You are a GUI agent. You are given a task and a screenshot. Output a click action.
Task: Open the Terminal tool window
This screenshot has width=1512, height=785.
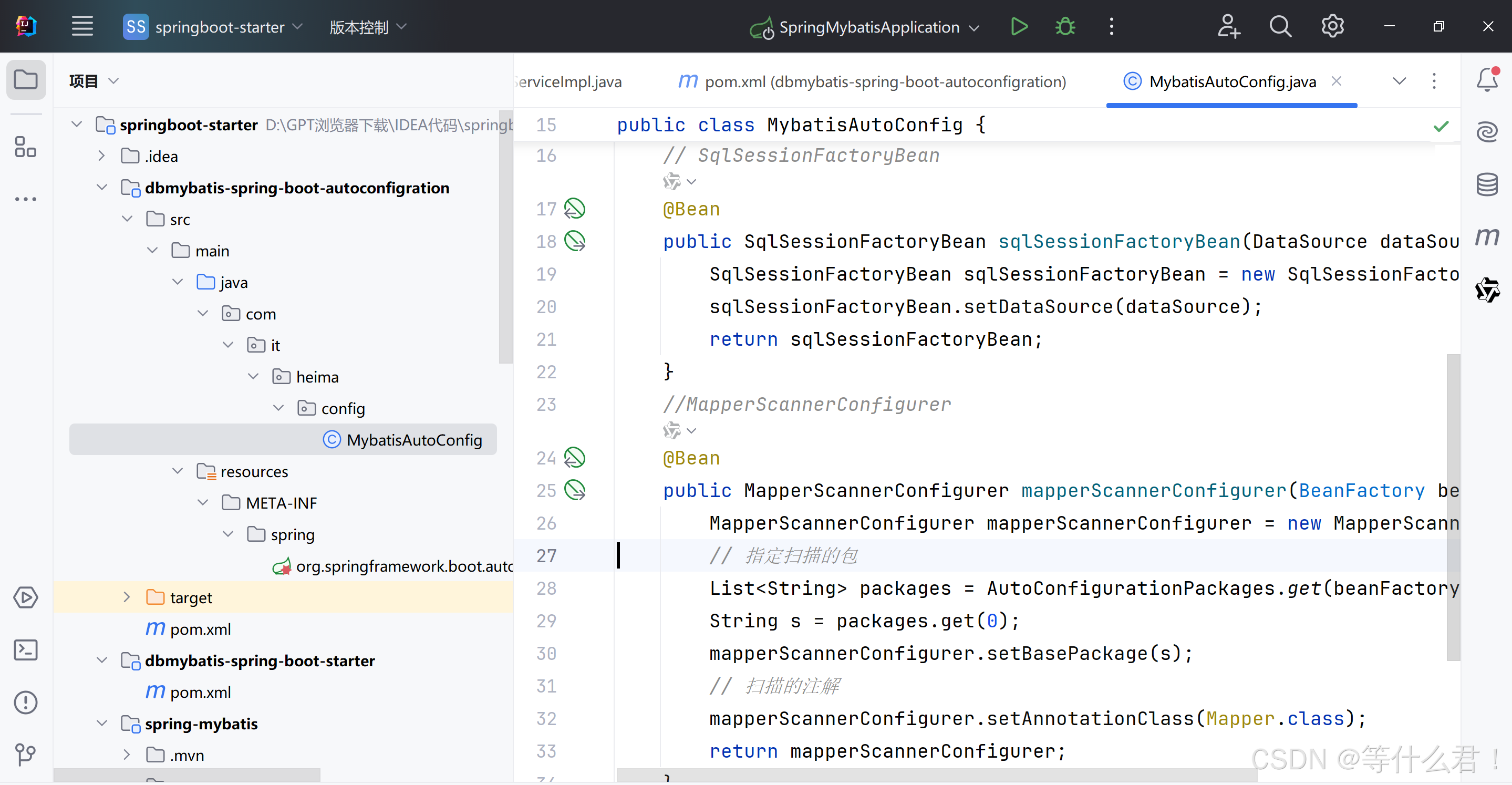[x=26, y=650]
